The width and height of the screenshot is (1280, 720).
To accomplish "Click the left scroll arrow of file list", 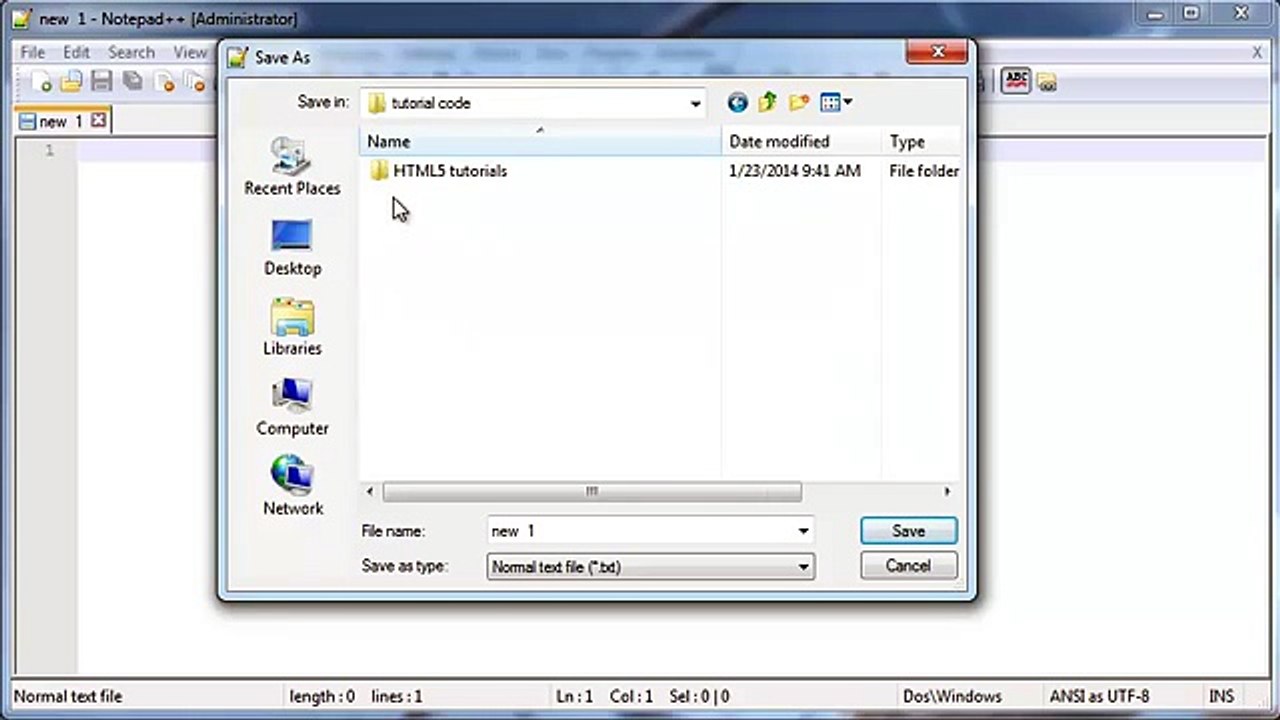I will (370, 491).
